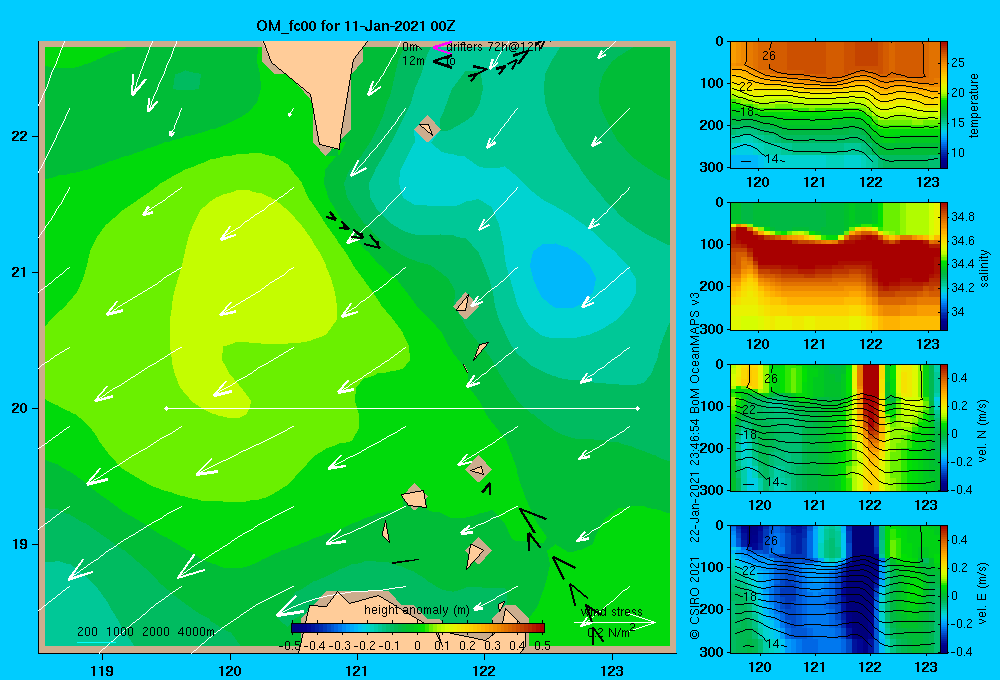Screen dimensions: 1000x680
Task: Click the black 12m drifter arrow legend symbol
Action: click(x=443, y=61)
